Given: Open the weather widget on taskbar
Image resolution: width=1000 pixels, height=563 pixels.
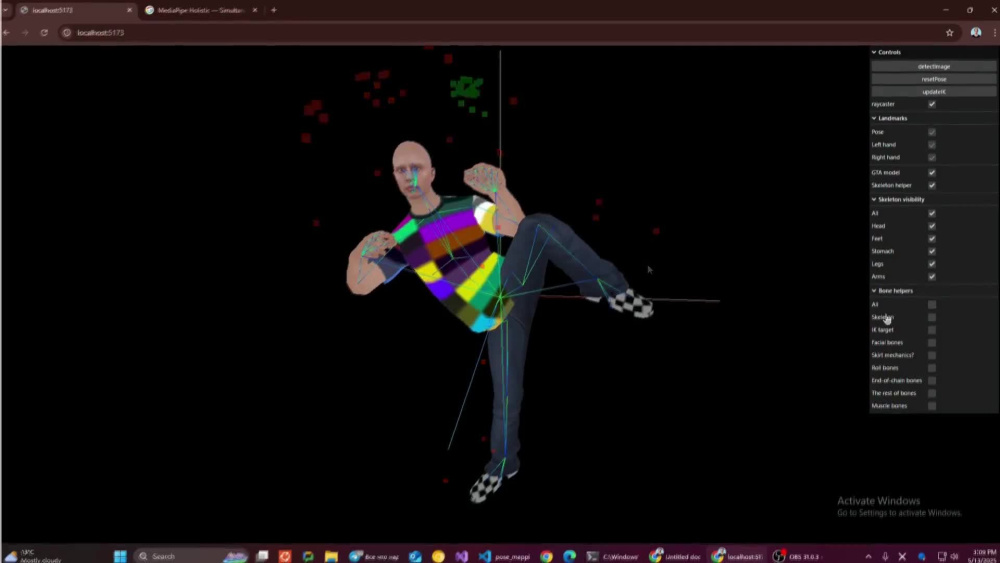Looking at the screenshot, I should pos(33,556).
